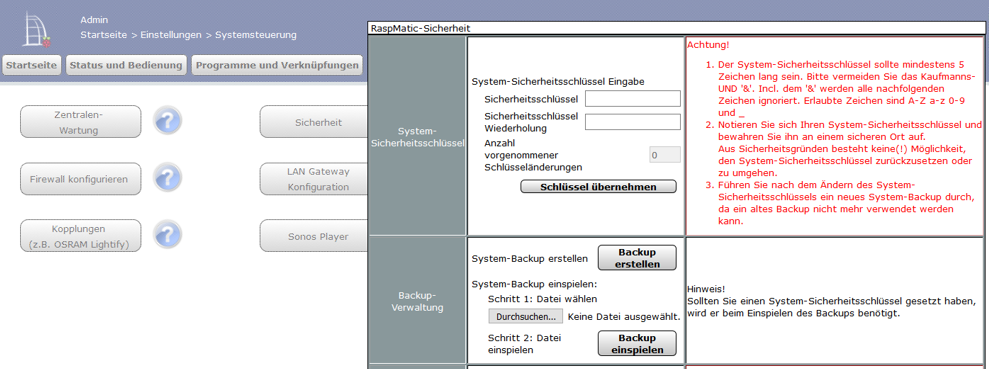This screenshot has width=989, height=369.
Task: Click Backup-Verwaltung section label
Action: point(417,301)
